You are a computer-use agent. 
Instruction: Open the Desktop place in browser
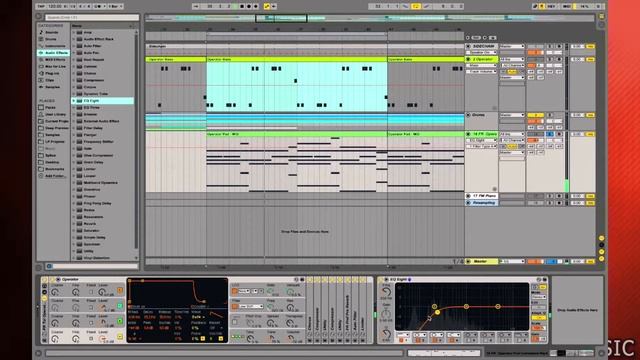coord(52,162)
